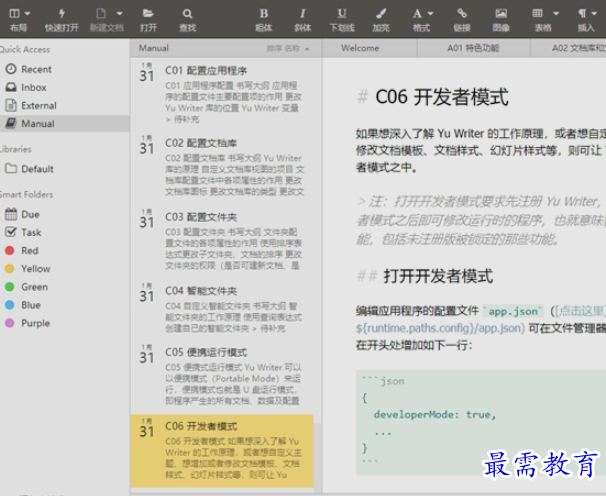Click the Due calendar icon
Viewport: 606px width, 496px height.
tap(11, 214)
